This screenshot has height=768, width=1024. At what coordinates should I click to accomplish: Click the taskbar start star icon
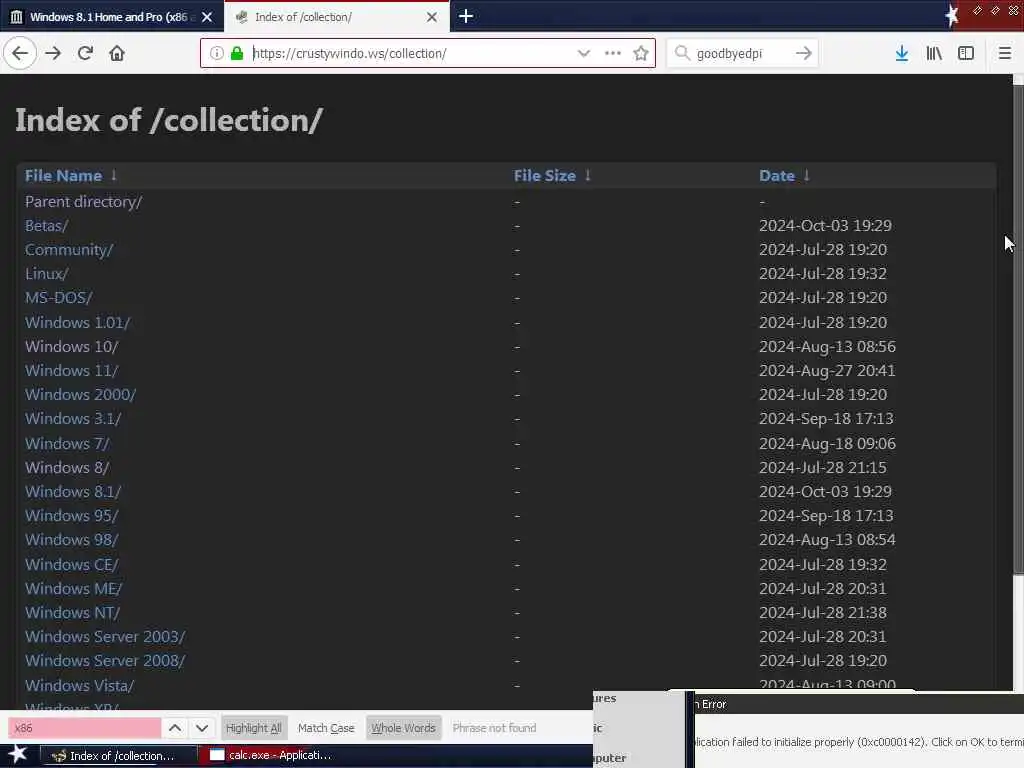[x=18, y=755]
